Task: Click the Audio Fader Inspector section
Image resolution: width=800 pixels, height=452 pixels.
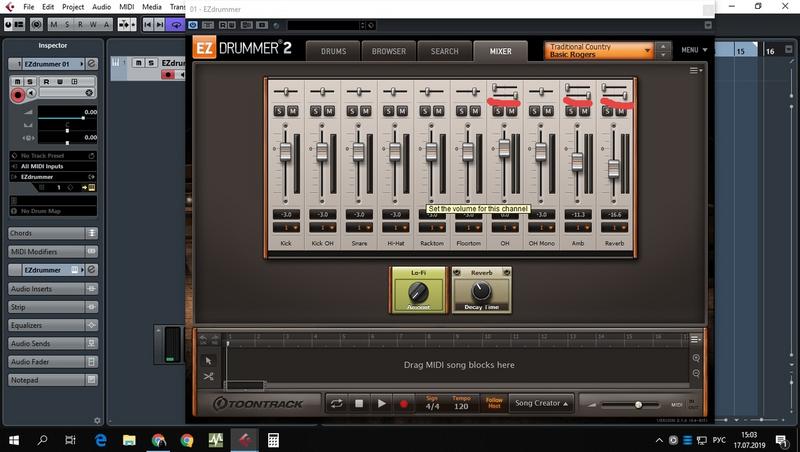Action: [53, 362]
